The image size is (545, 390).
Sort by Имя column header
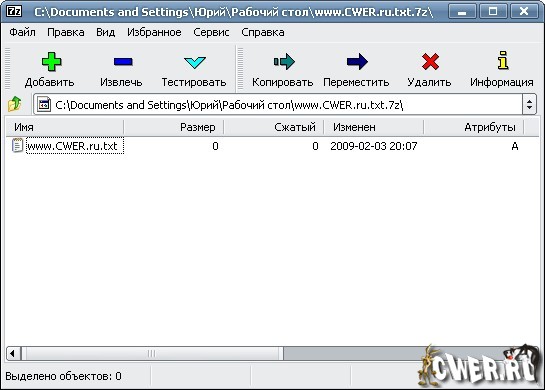tap(65, 127)
